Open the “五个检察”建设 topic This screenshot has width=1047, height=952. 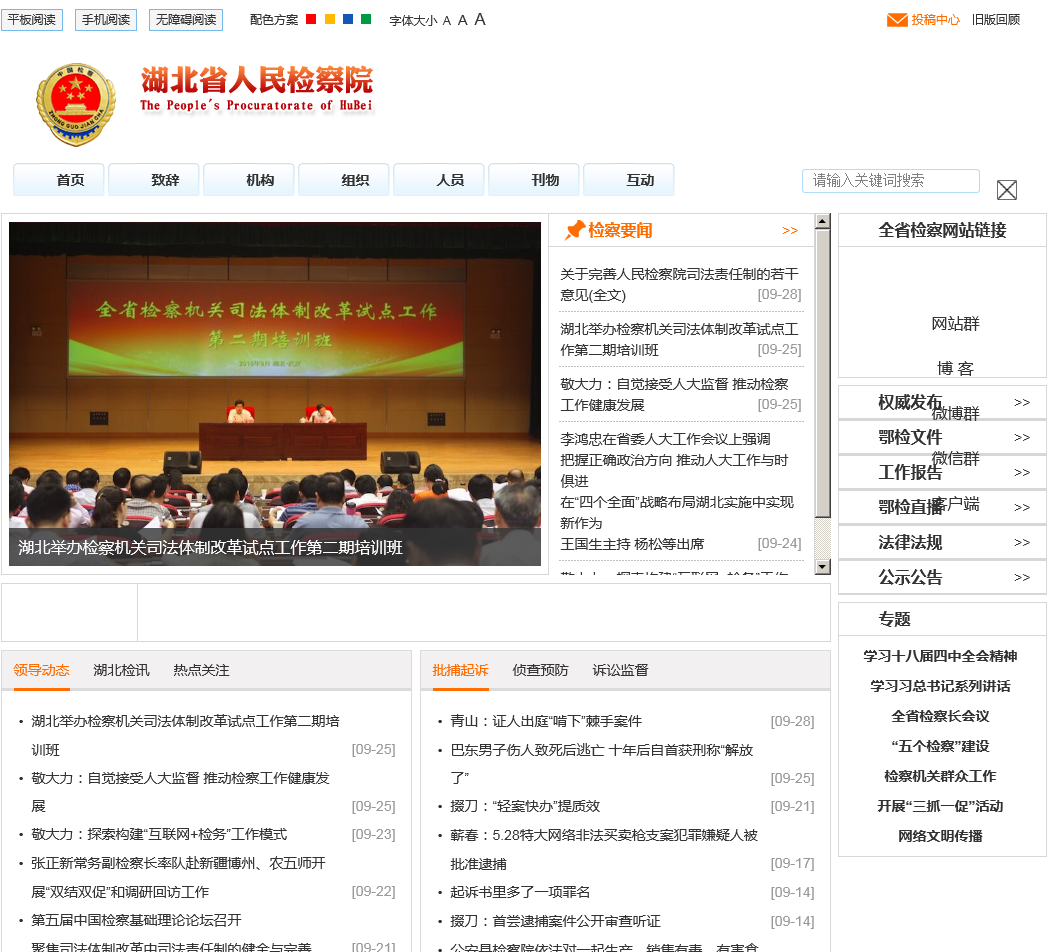pos(940,746)
